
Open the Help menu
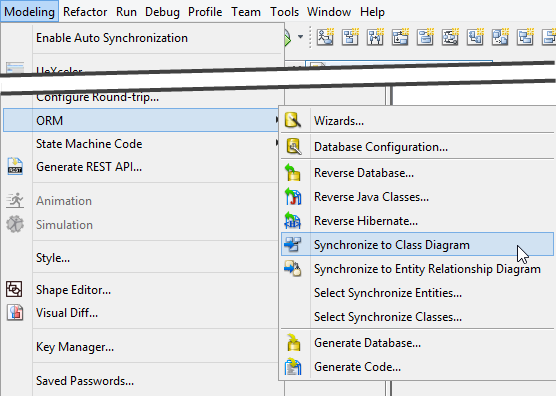coord(372,12)
